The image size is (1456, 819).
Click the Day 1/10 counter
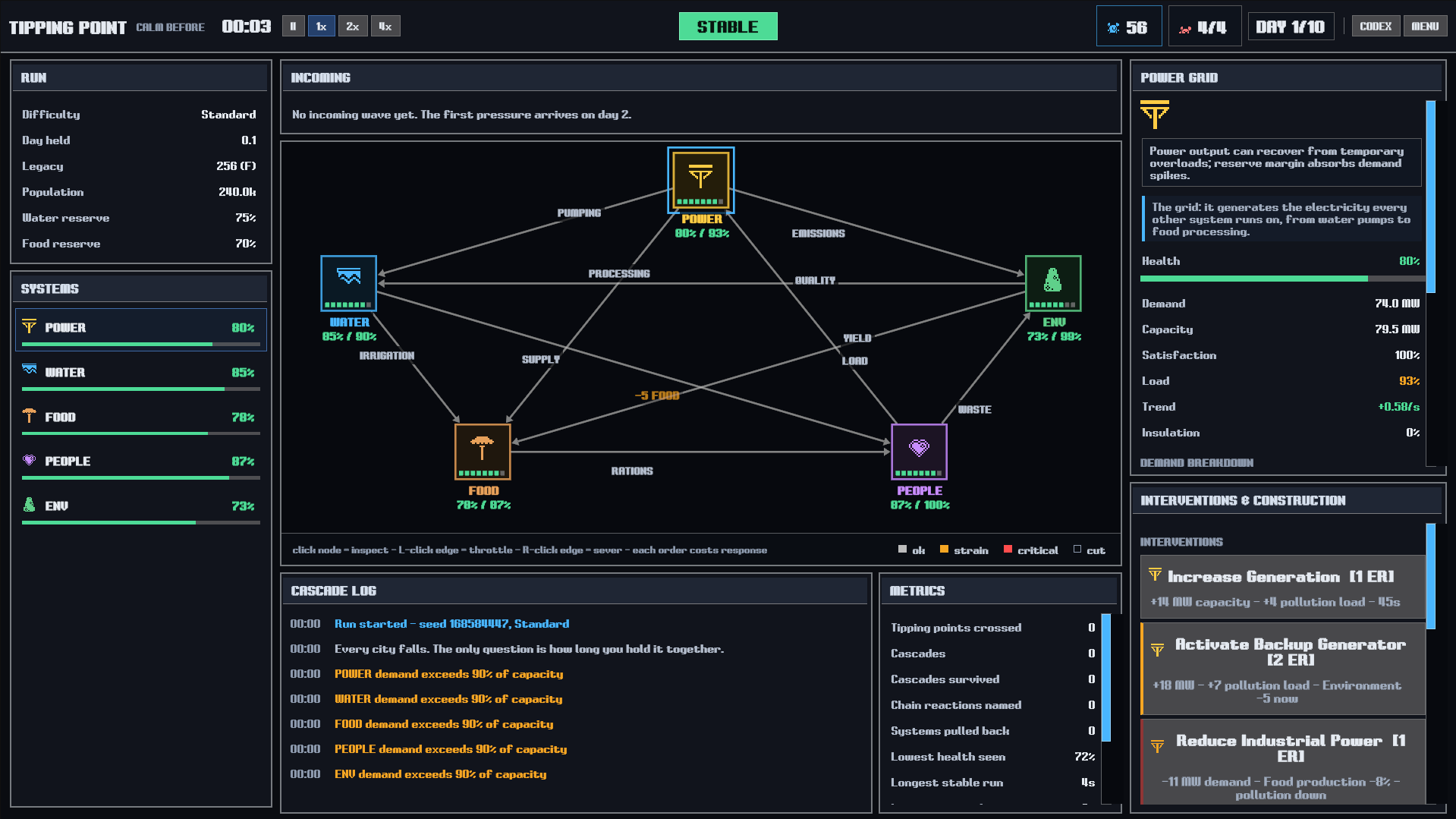pyautogui.click(x=1290, y=27)
